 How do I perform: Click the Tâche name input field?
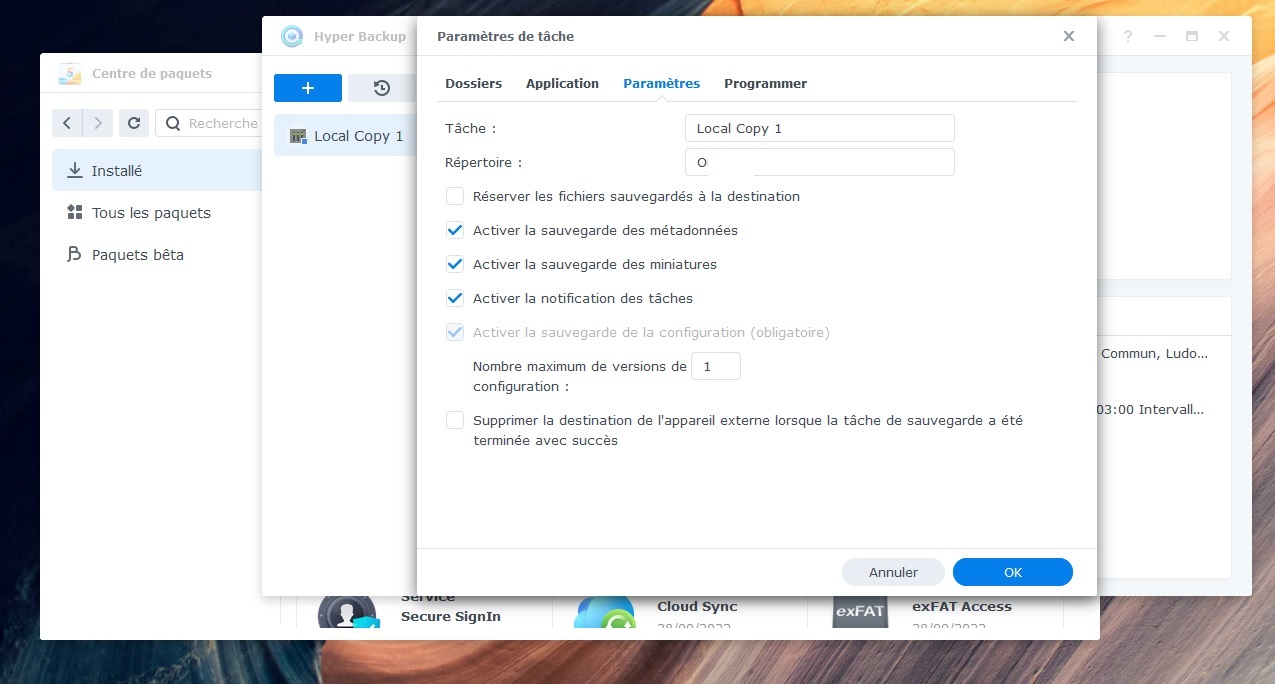[x=820, y=128]
